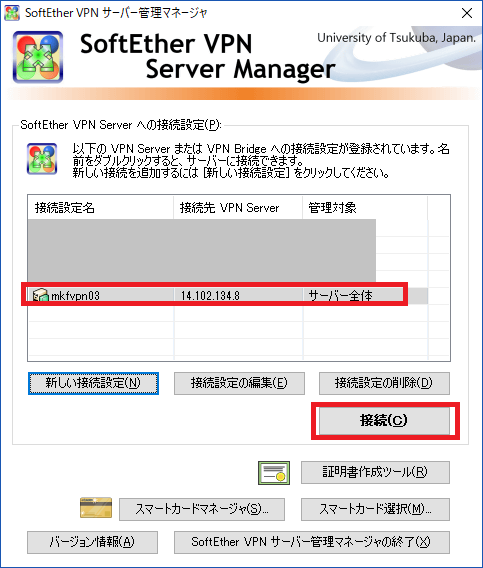
Task: Sort by 接続設定名 column header
Action: click(100, 208)
